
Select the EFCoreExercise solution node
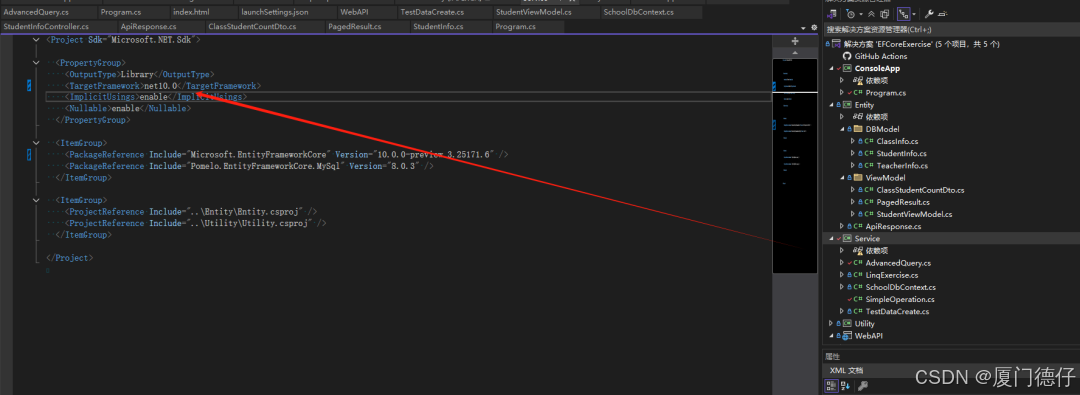pyautogui.click(x=922, y=44)
